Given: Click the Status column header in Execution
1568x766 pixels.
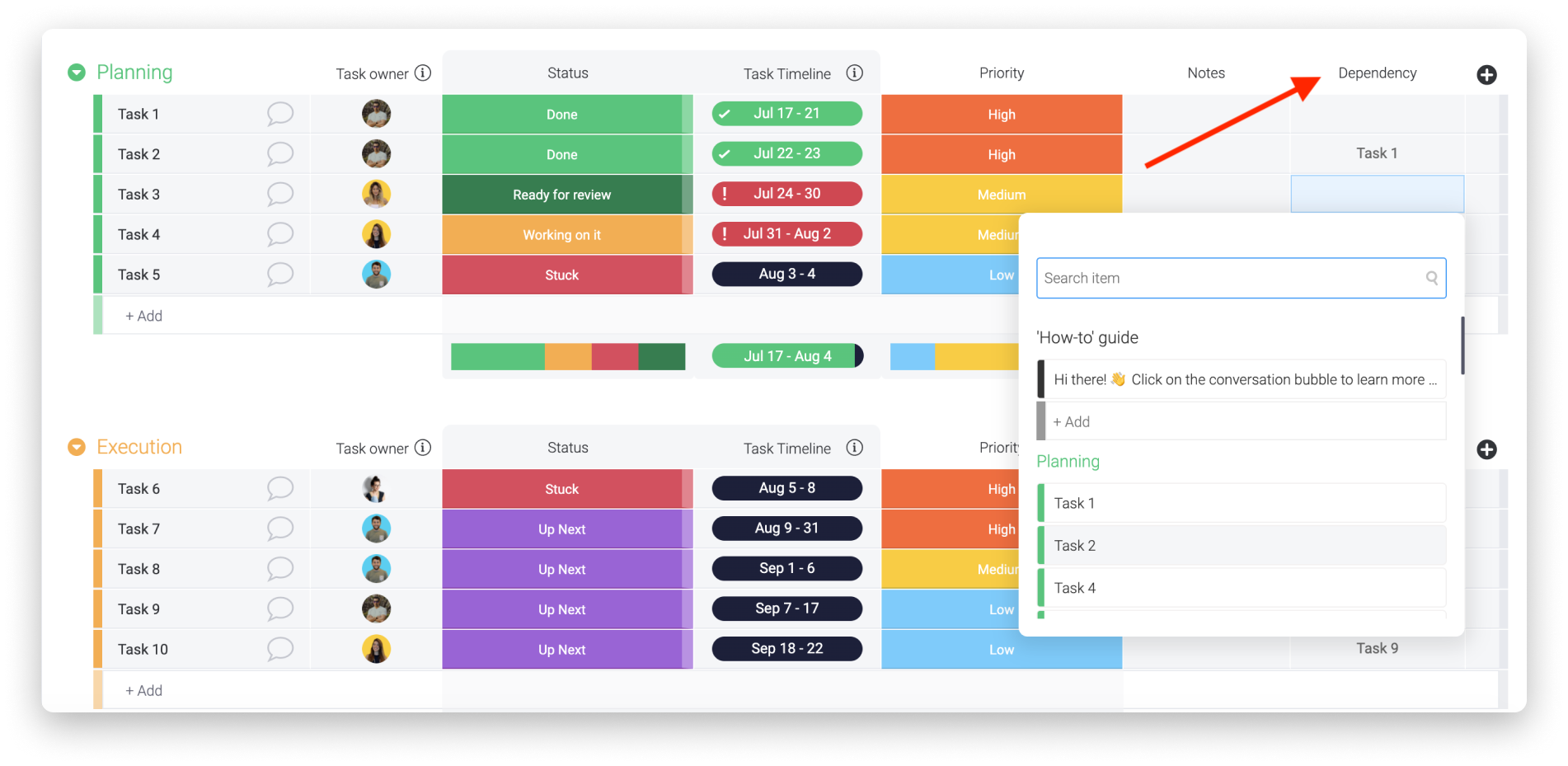Looking at the screenshot, I should pos(568,447).
